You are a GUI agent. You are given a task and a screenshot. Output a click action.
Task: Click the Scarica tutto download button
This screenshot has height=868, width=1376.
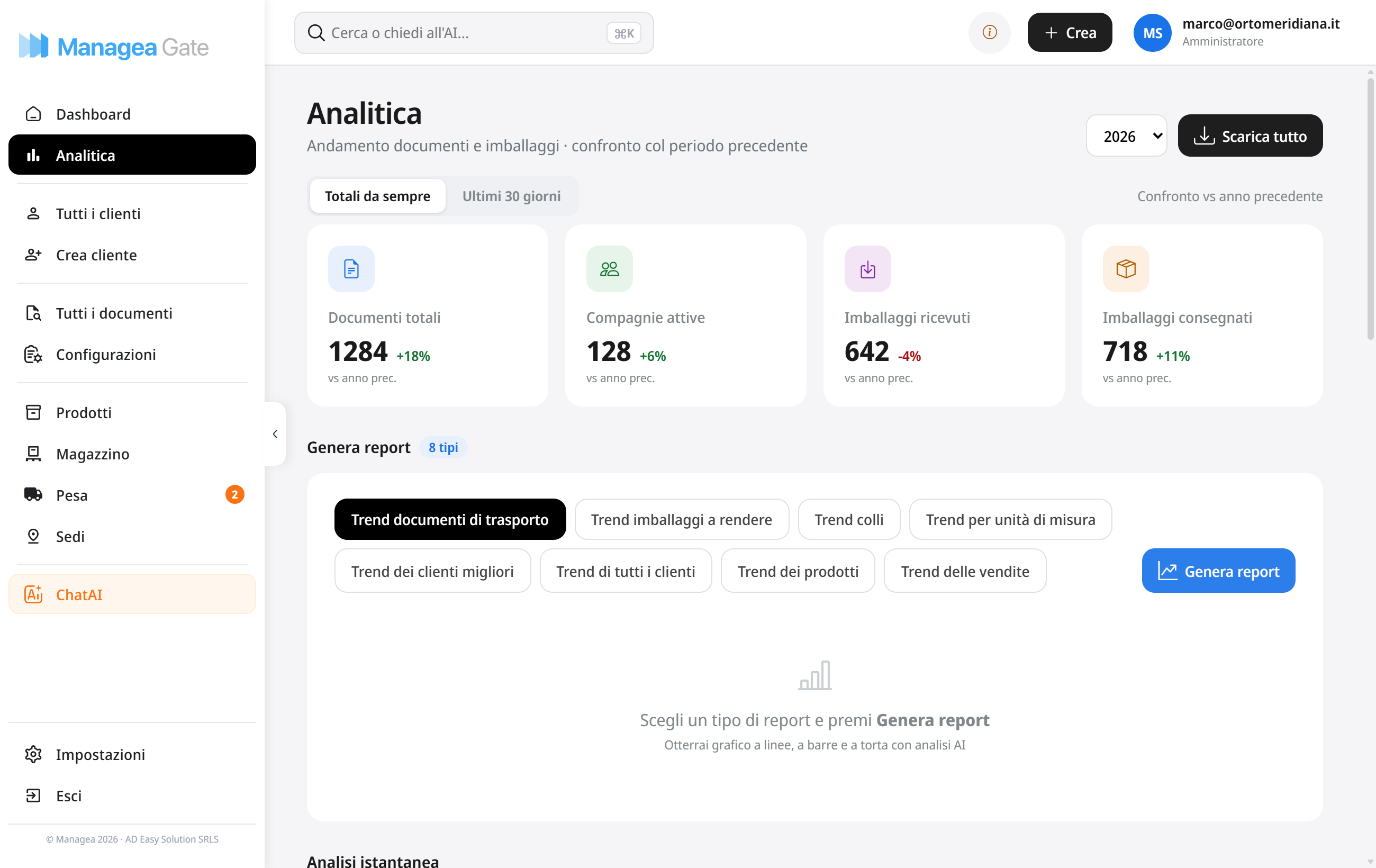point(1250,136)
